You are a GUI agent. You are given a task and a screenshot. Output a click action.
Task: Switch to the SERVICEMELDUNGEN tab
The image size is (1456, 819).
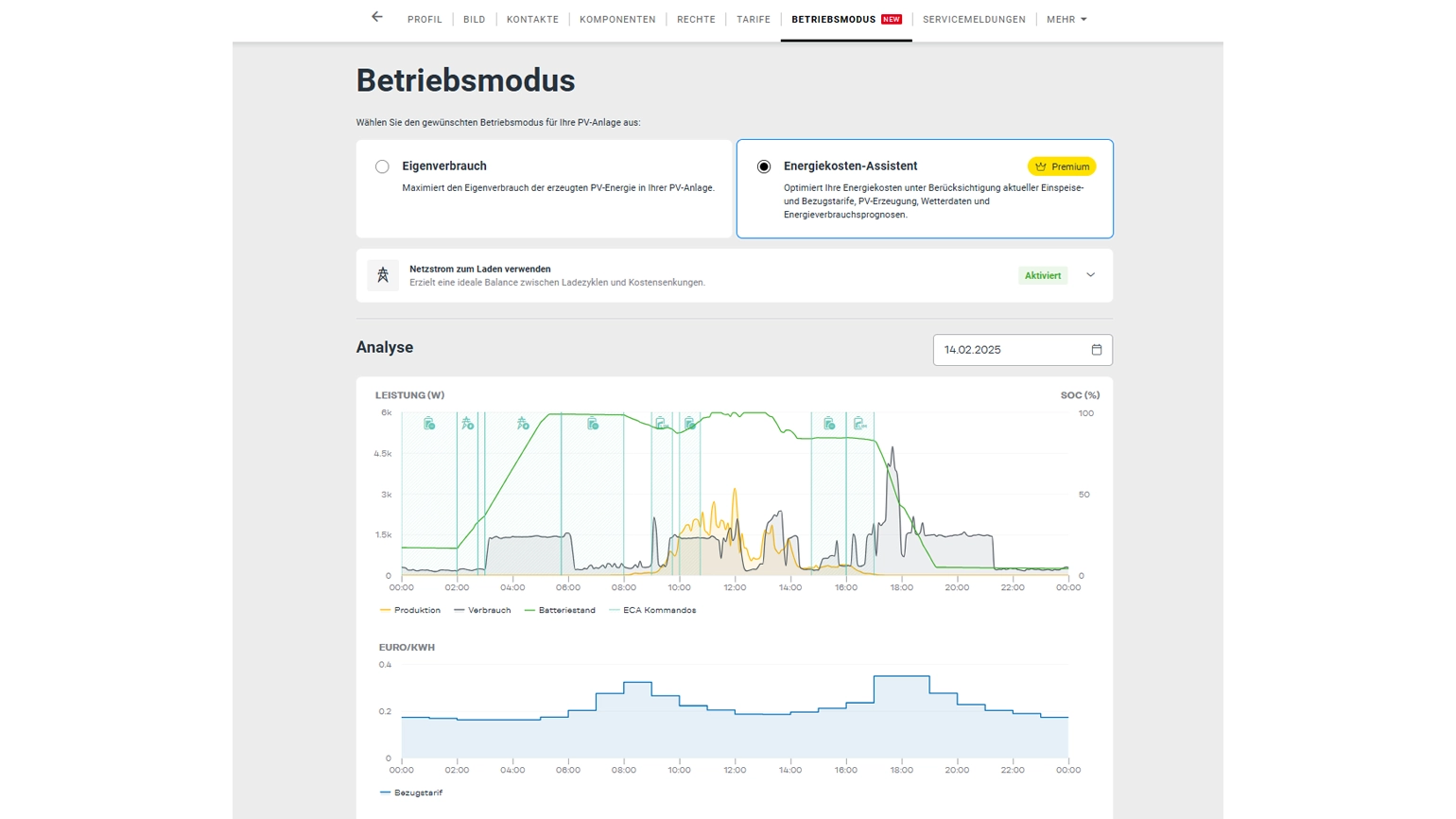coord(974,19)
